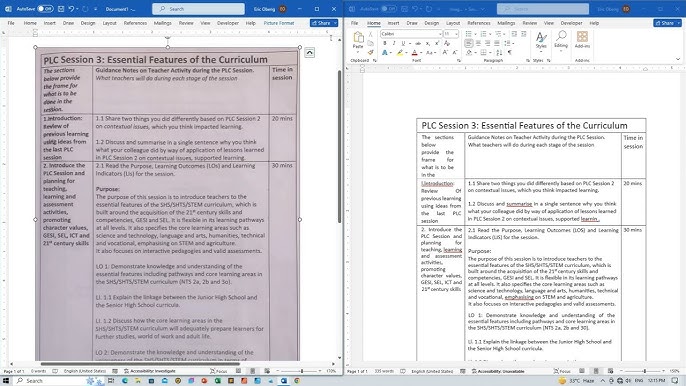Click the zoom slider in right status bar
This screenshot has width=686, height=386.
click(x=644, y=371)
